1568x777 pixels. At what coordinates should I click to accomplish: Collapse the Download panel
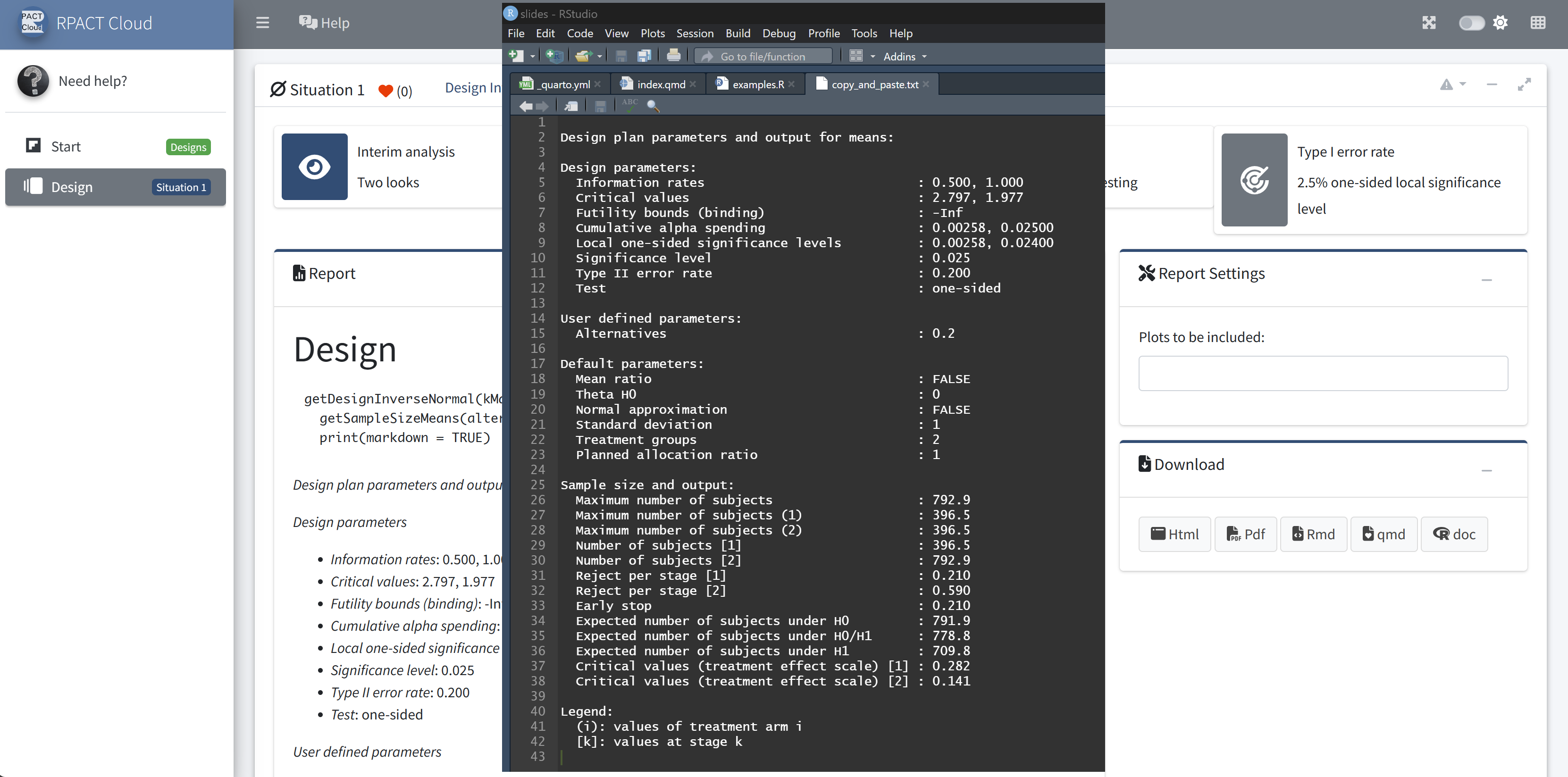[x=1486, y=470]
